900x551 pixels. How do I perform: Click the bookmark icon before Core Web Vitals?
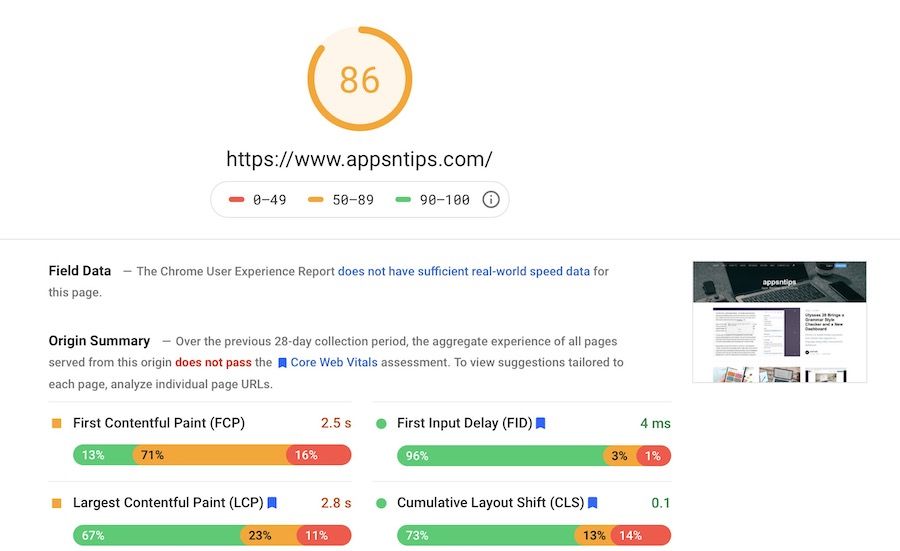(x=283, y=362)
